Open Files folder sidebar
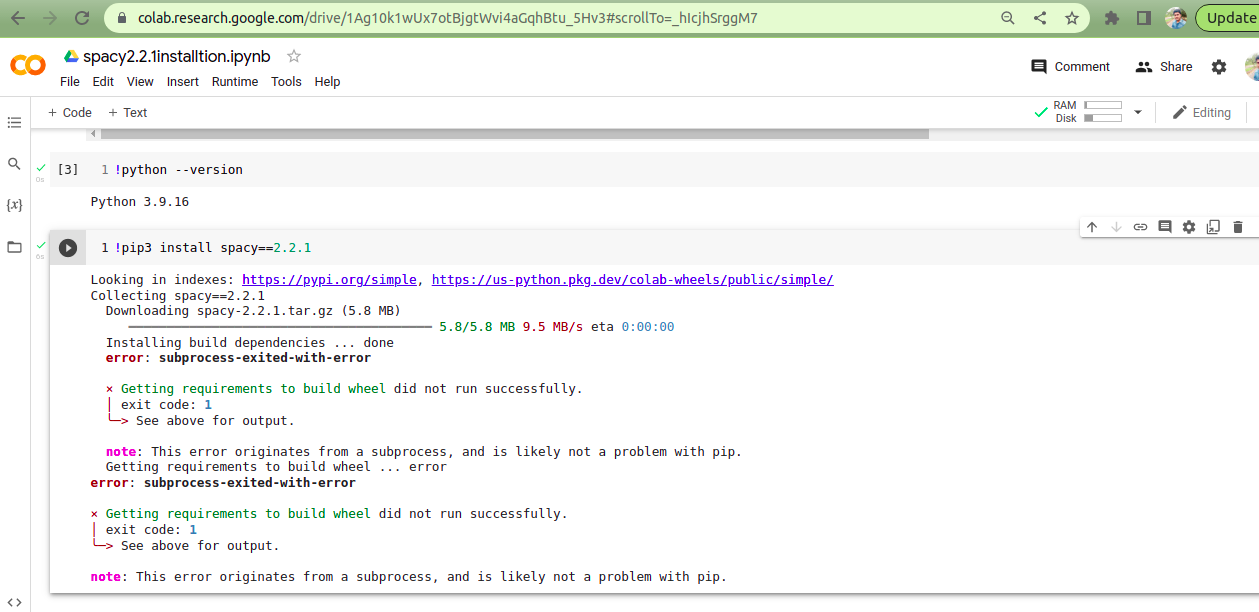This screenshot has height=612, width=1259. (14, 246)
